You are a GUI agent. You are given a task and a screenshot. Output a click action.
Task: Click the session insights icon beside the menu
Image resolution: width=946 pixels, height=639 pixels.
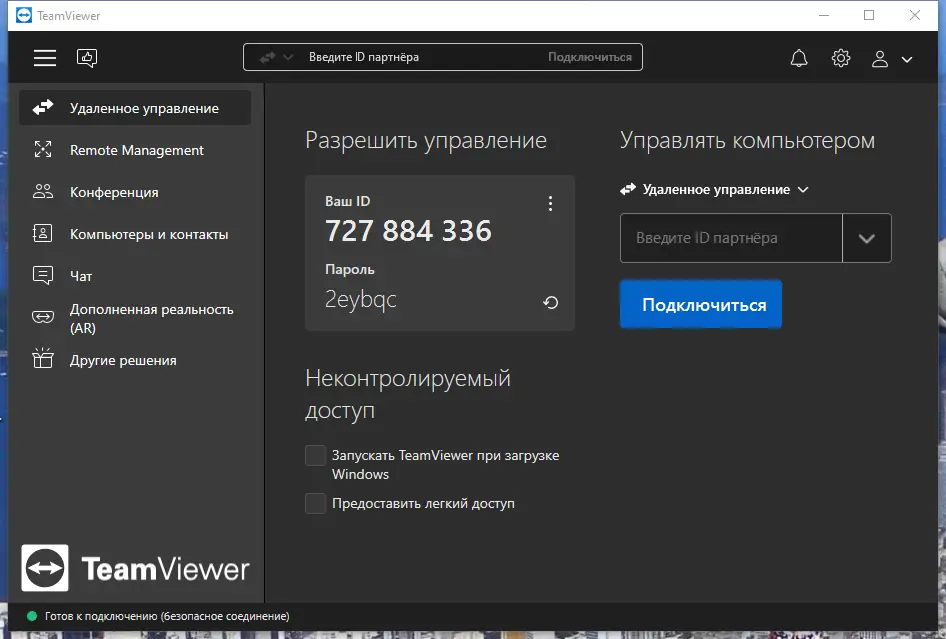(87, 57)
